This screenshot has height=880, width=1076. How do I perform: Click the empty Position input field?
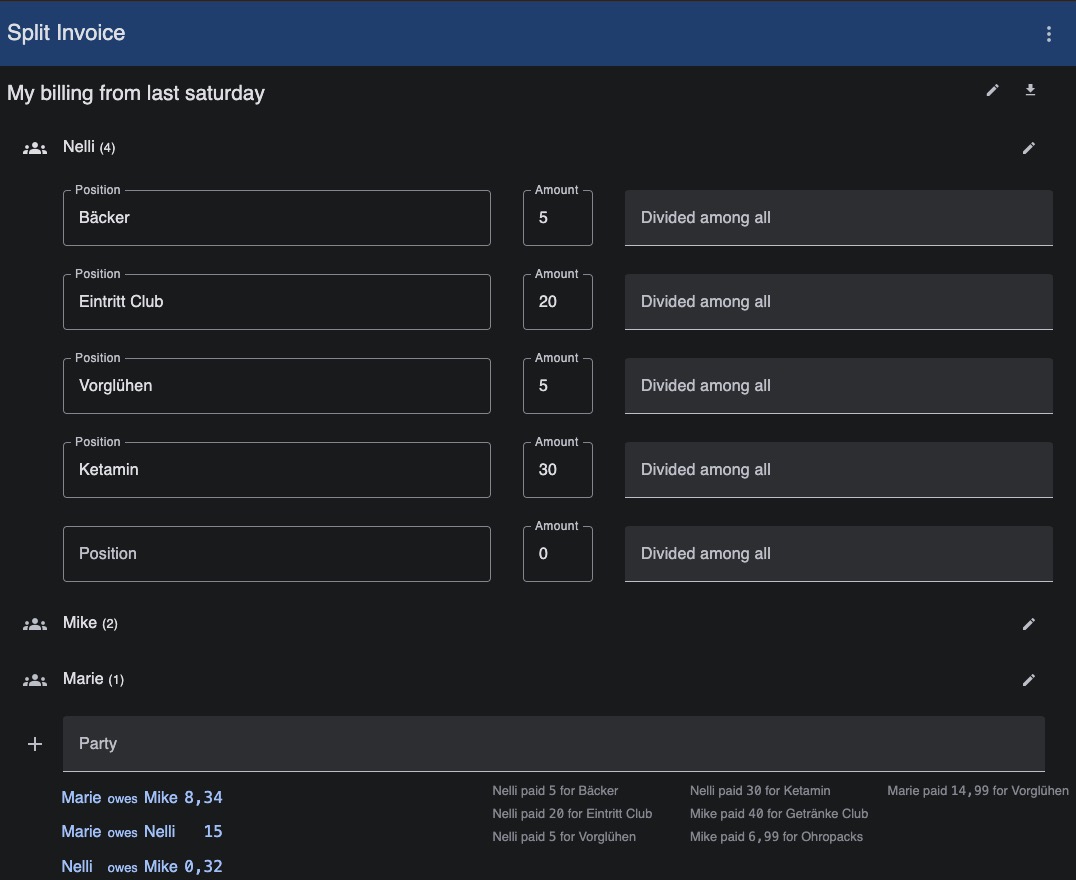pos(276,554)
